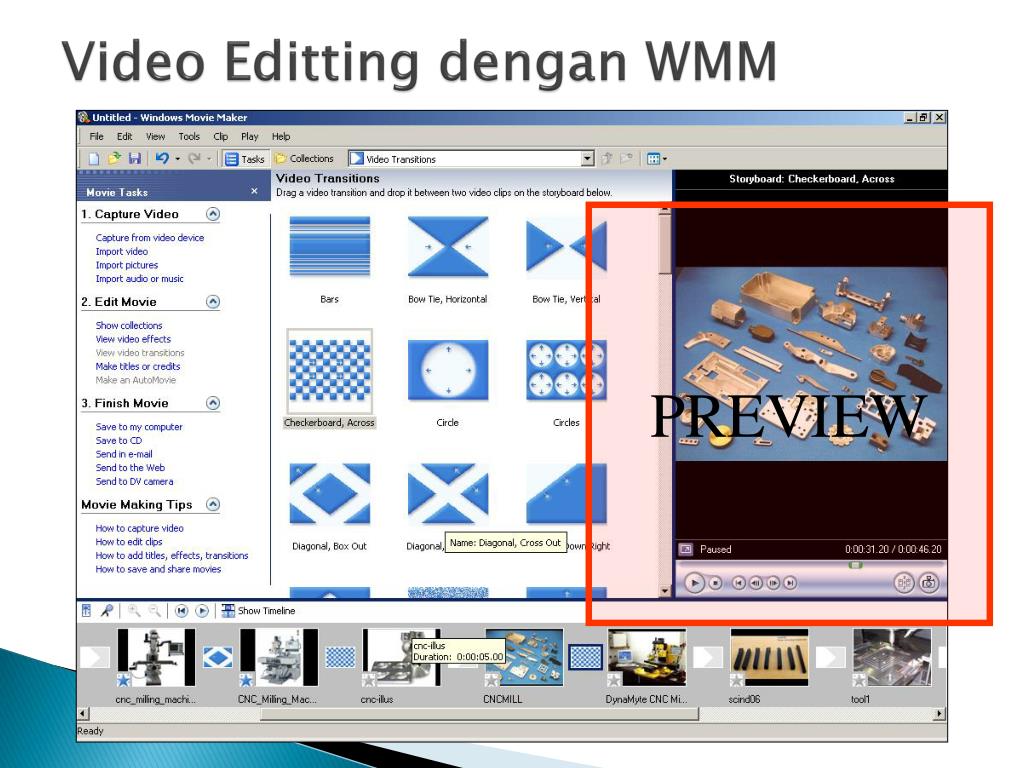Select the Circle transition thumbnail
1024x768 pixels.
coord(448,370)
